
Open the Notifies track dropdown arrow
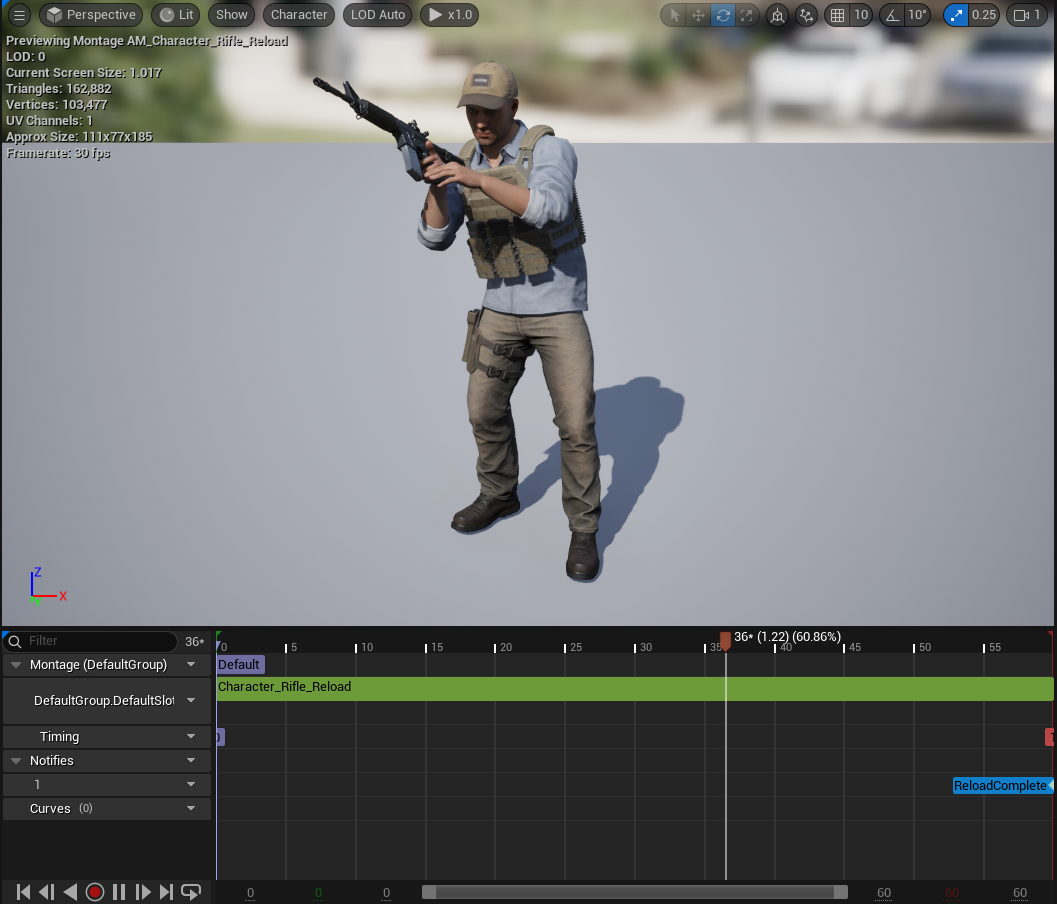click(191, 760)
